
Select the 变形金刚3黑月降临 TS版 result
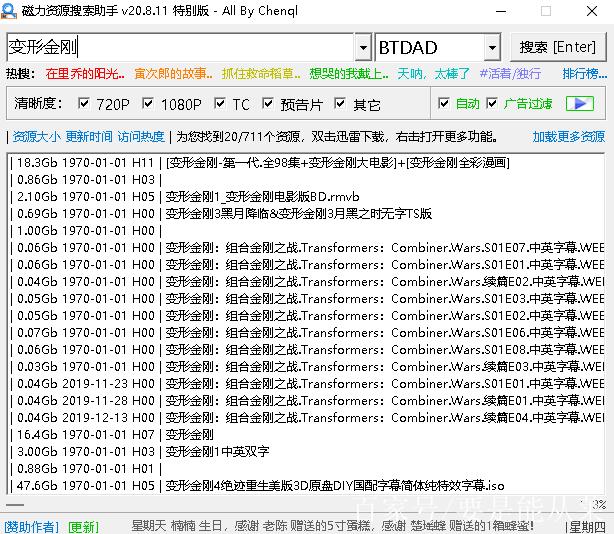coord(305,214)
